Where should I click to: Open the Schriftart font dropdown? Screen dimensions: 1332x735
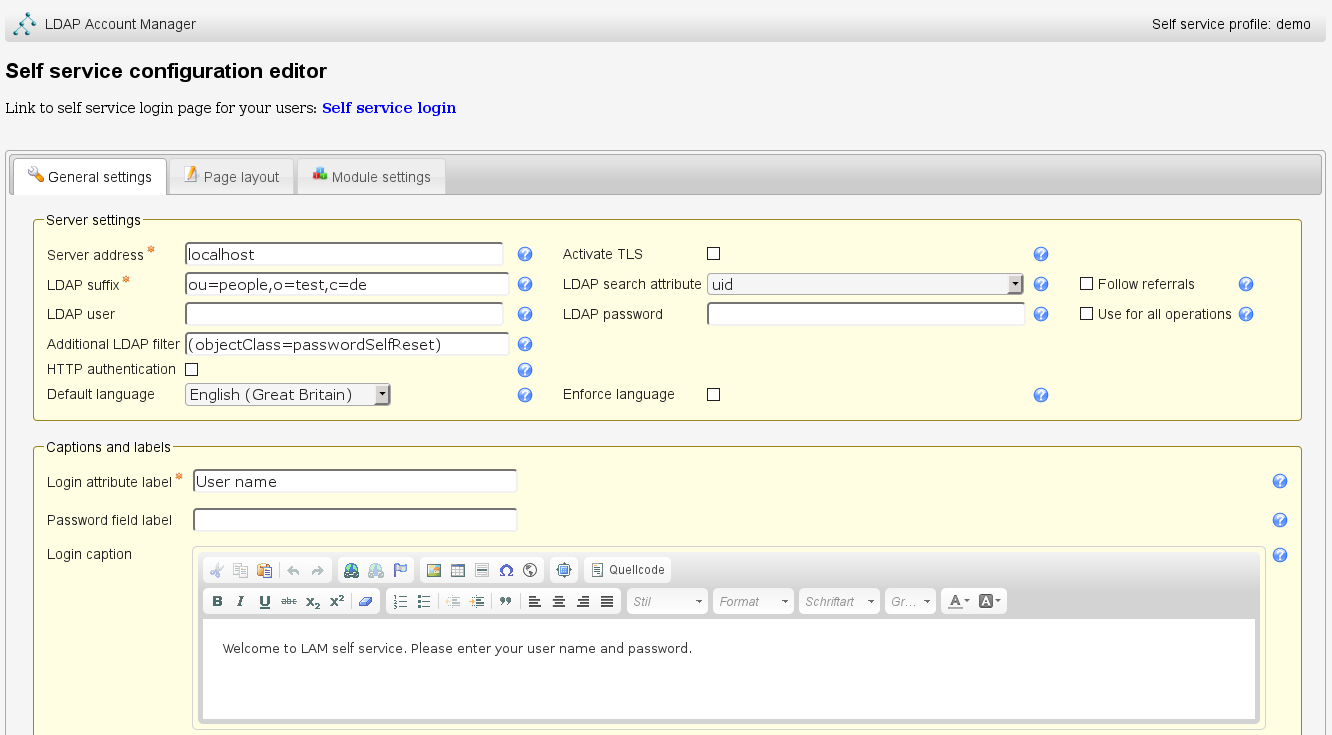point(839,602)
